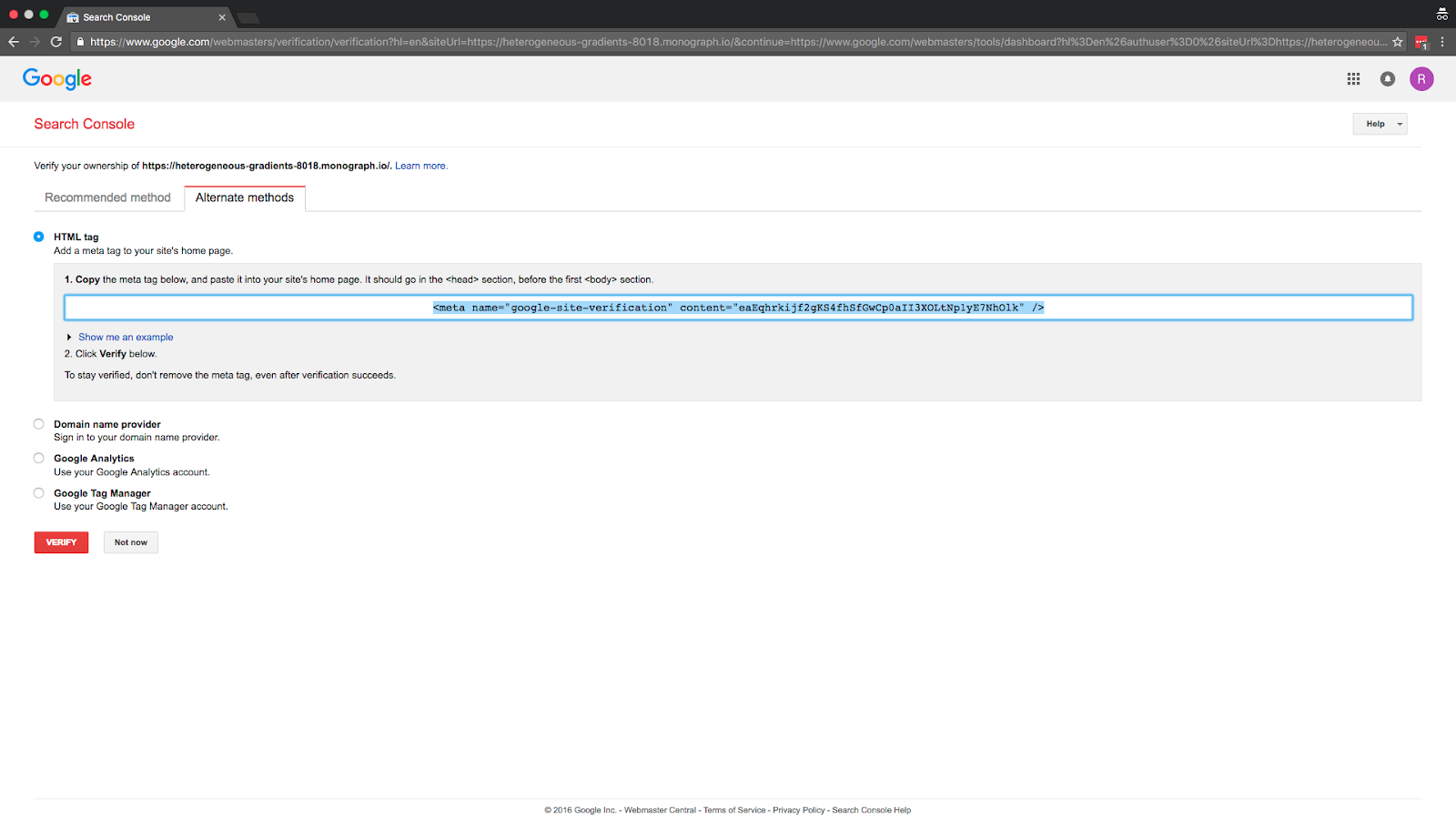Open the Webmaster Central footer link

point(660,811)
